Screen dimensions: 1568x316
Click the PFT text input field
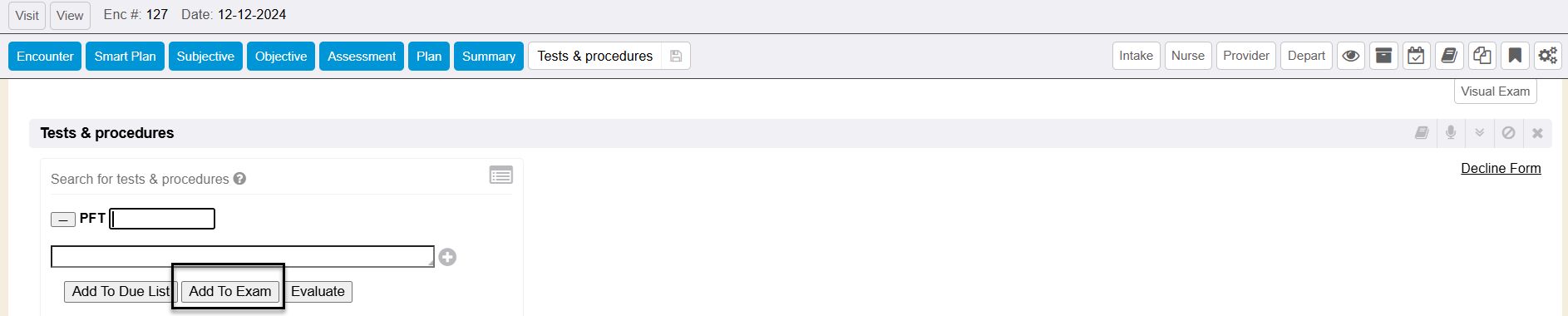[162, 219]
